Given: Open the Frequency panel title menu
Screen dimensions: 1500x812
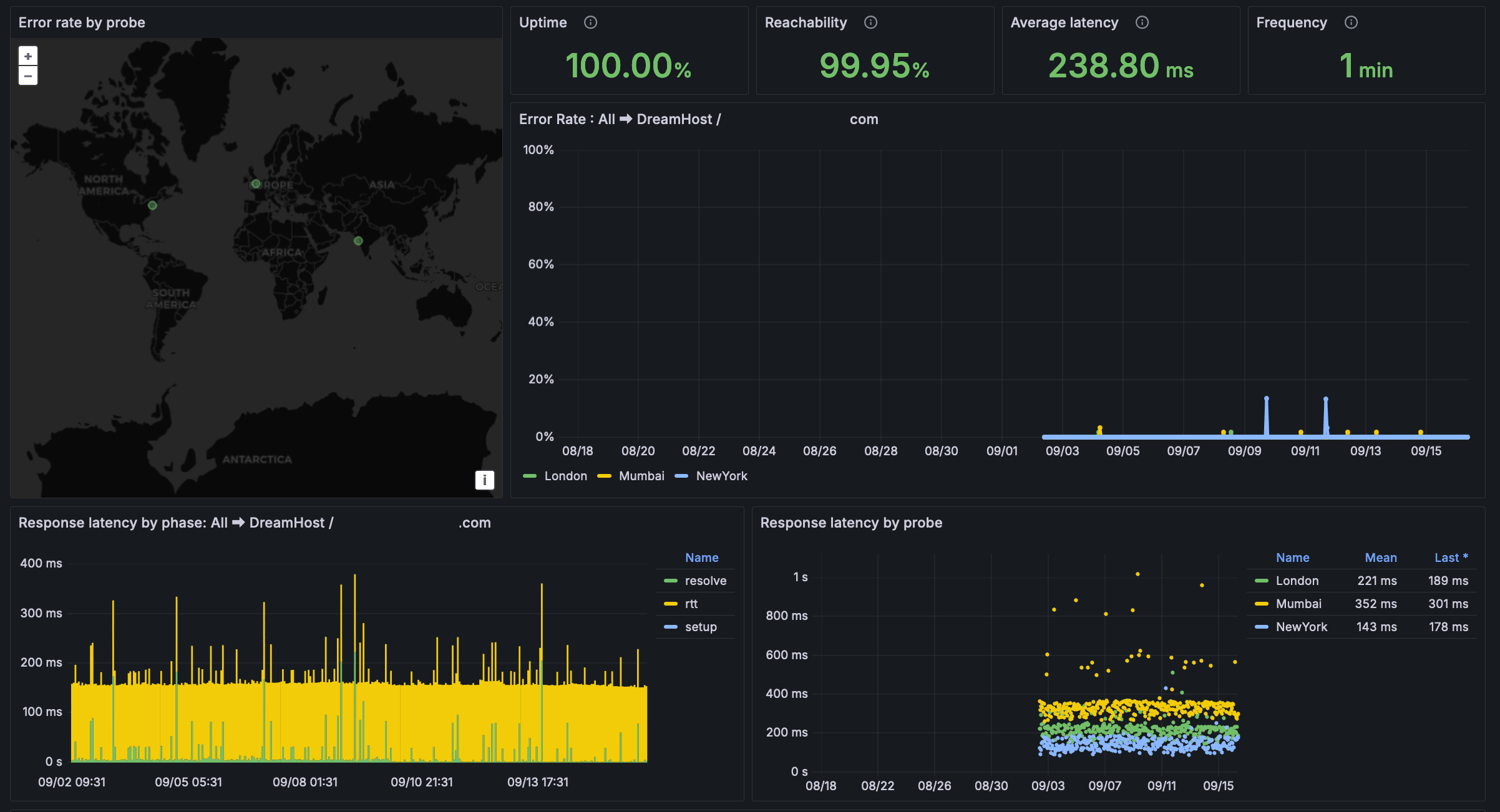Looking at the screenshot, I should coord(1292,22).
